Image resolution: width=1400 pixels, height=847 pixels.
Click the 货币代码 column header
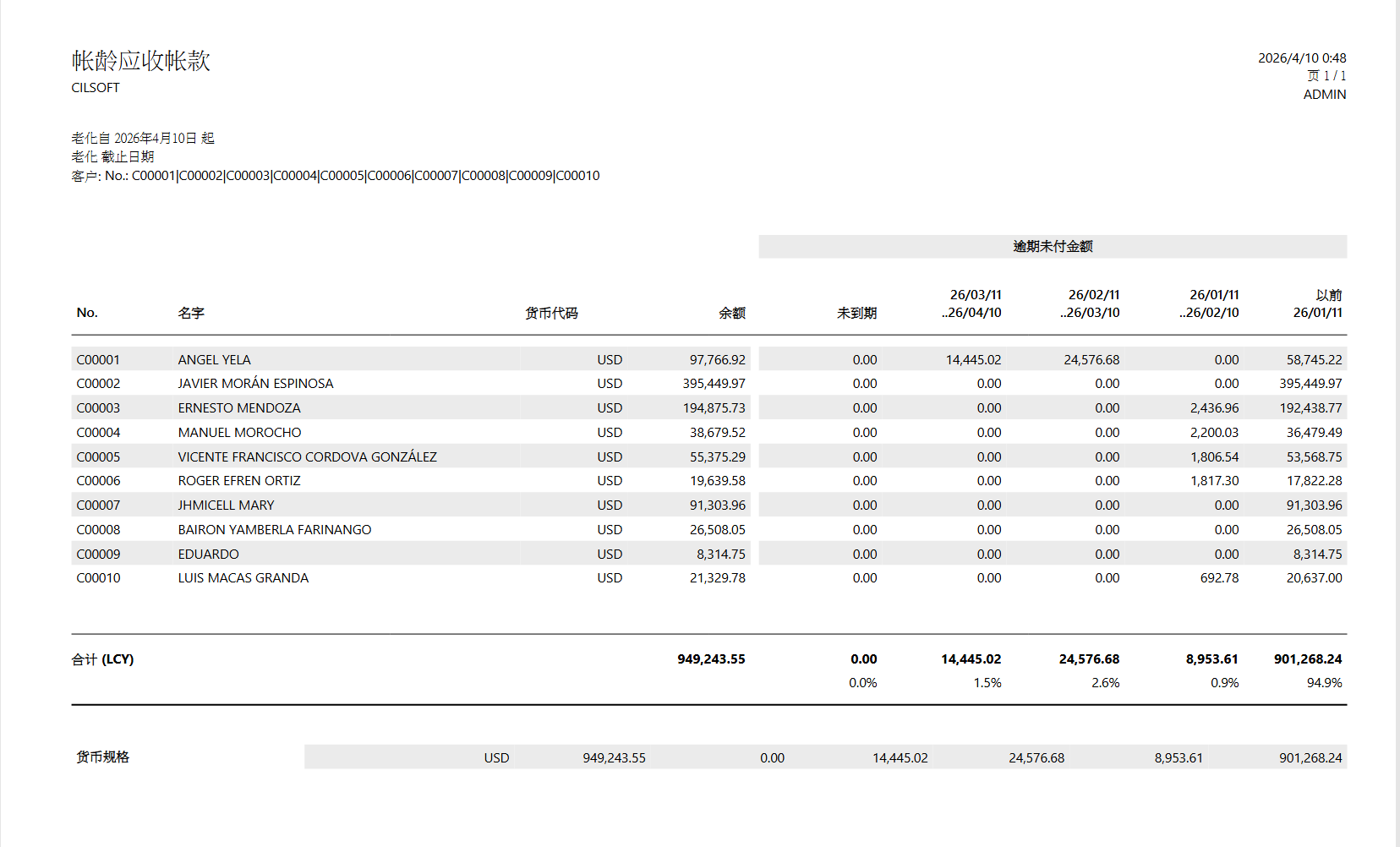point(551,314)
